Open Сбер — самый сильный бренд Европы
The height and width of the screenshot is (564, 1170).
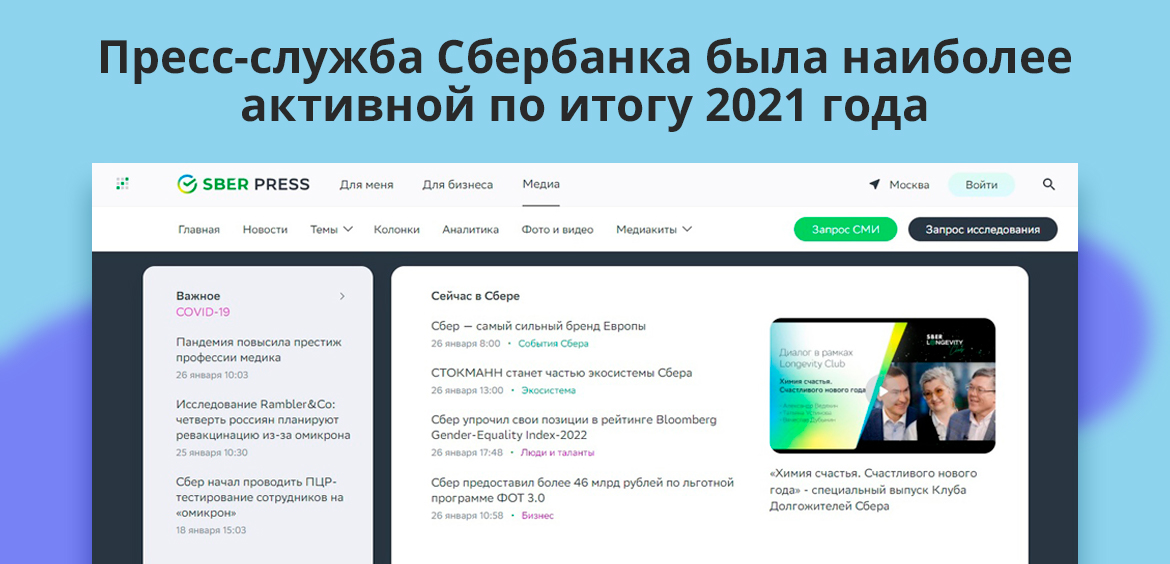coord(539,326)
